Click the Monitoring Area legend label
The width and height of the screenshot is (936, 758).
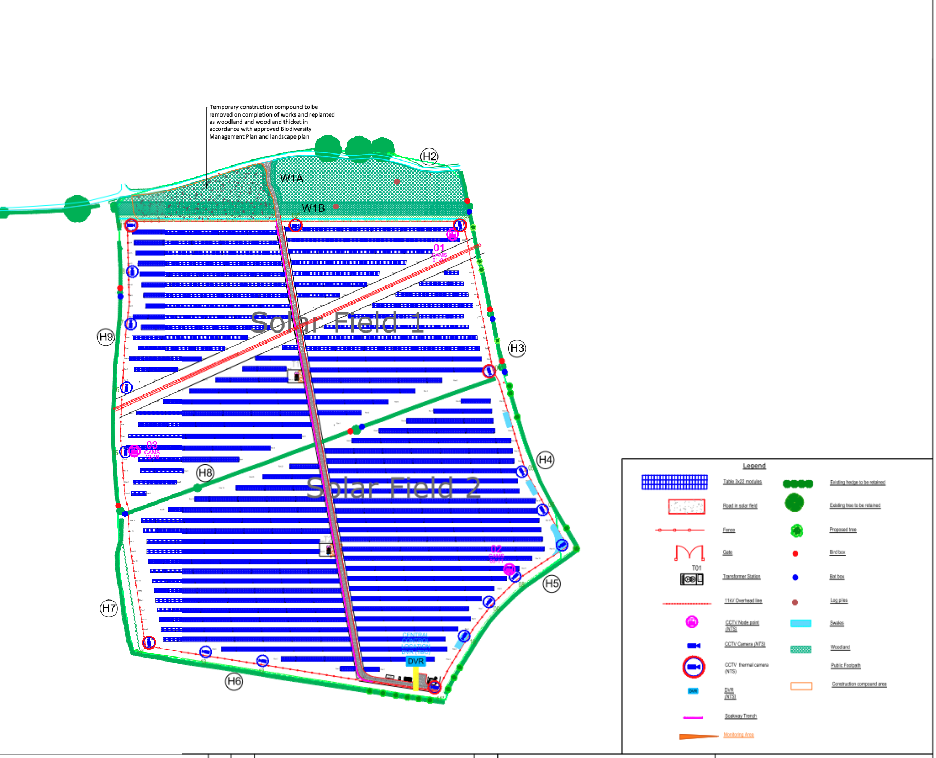point(738,735)
